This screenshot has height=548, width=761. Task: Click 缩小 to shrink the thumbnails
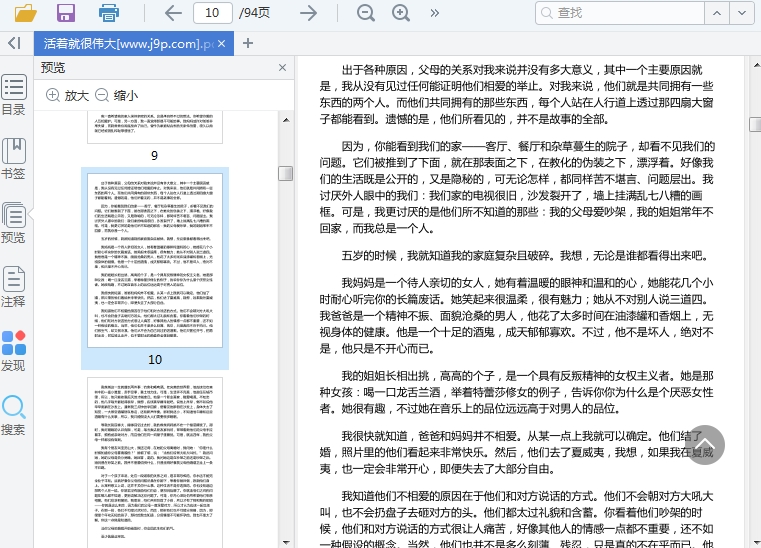click(116, 95)
